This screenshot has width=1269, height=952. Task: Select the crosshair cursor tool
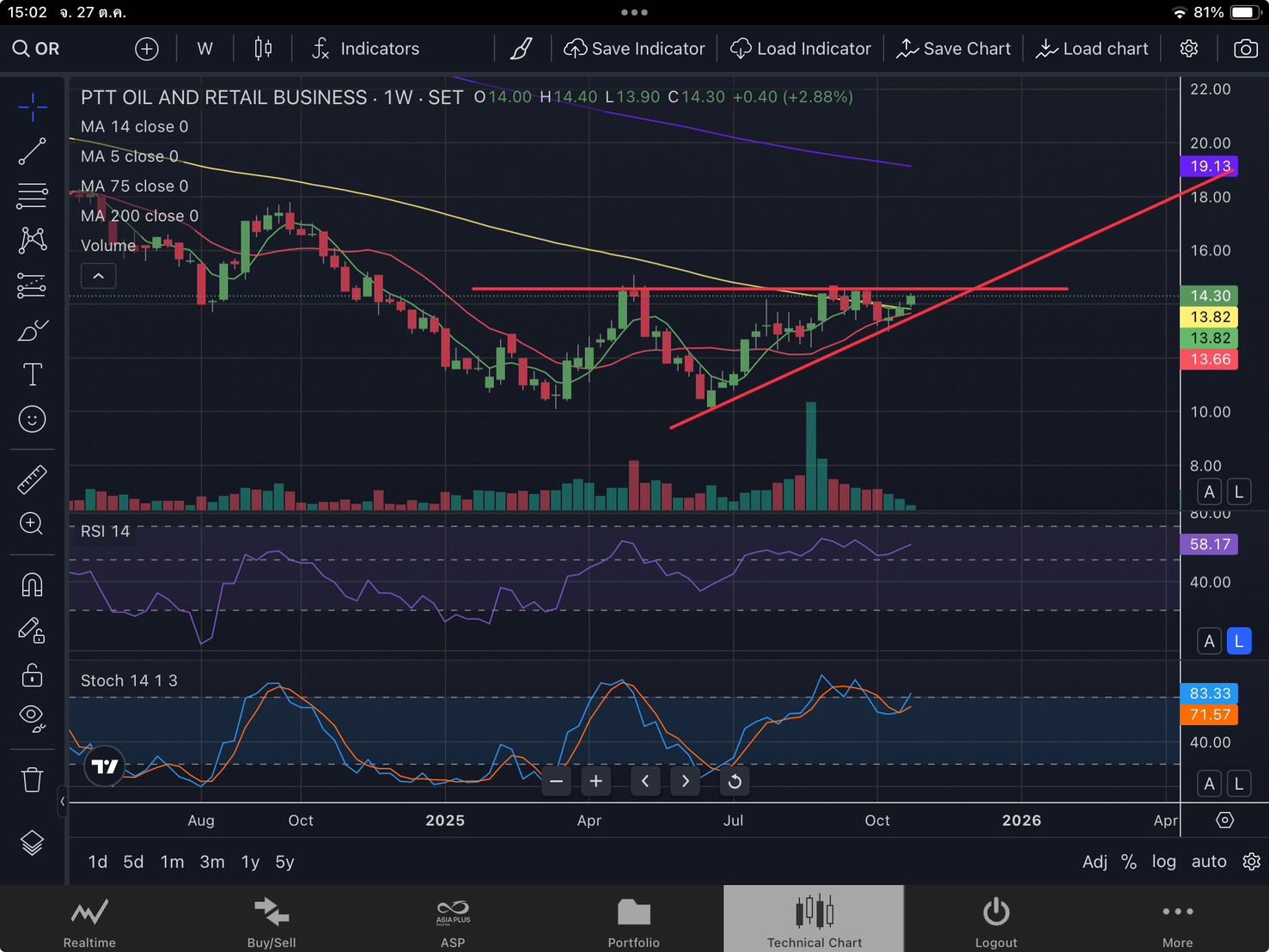(x=32, y=107)
